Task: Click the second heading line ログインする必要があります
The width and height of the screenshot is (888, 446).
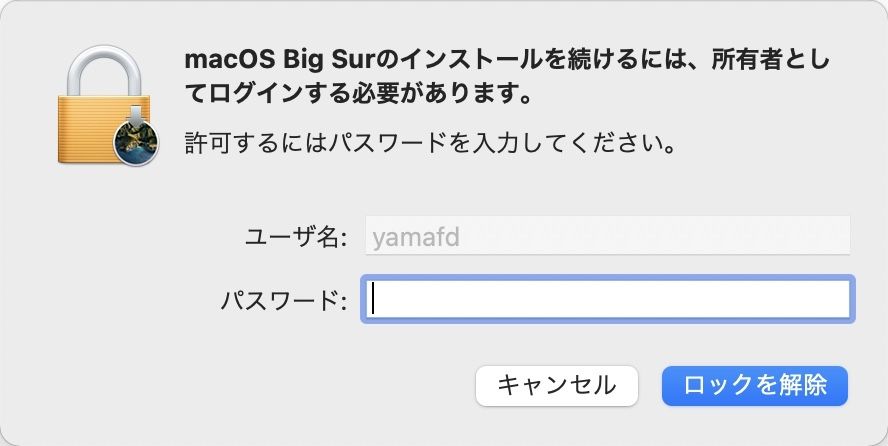Action: pos(358,92)
